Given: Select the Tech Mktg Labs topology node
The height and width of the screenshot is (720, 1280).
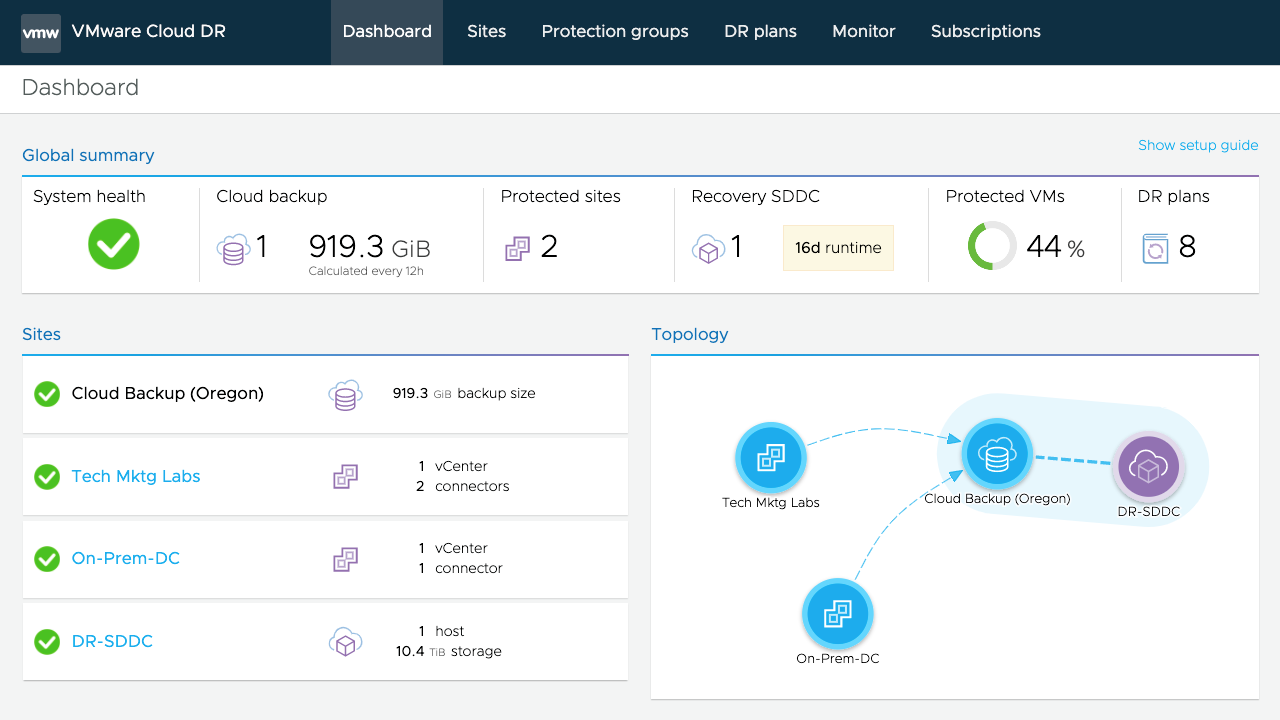Looking at the screenshot, I should (x=771, y=458).
